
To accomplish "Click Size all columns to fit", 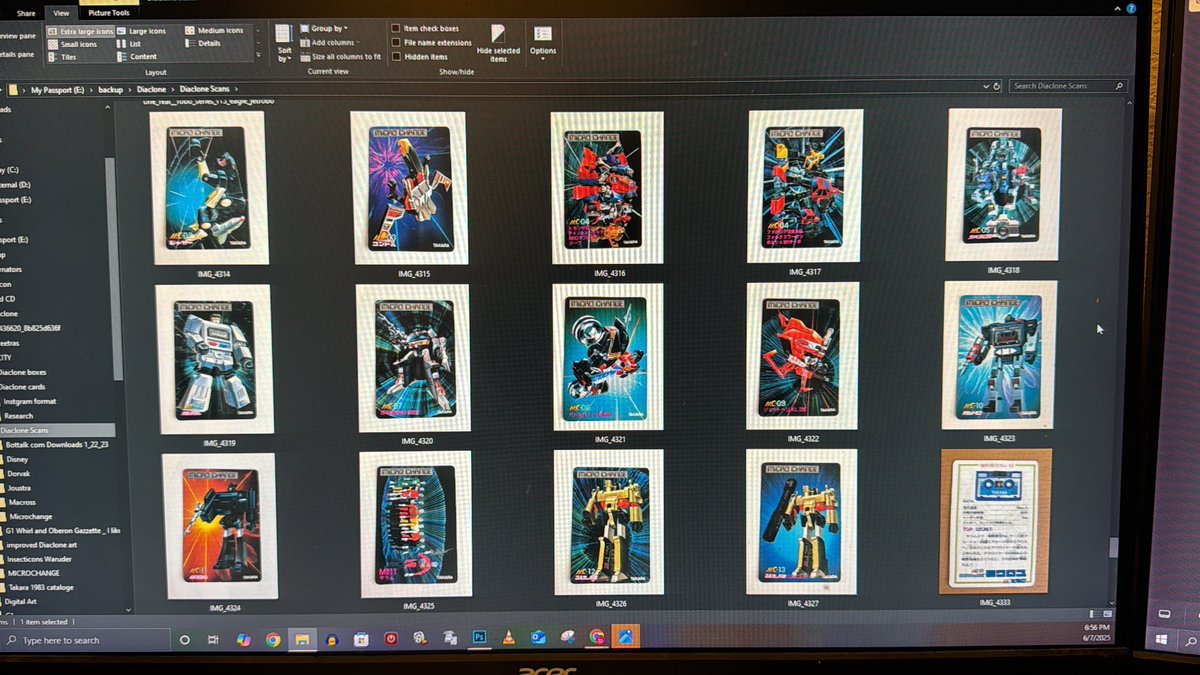I will click(x=340, y=57).
